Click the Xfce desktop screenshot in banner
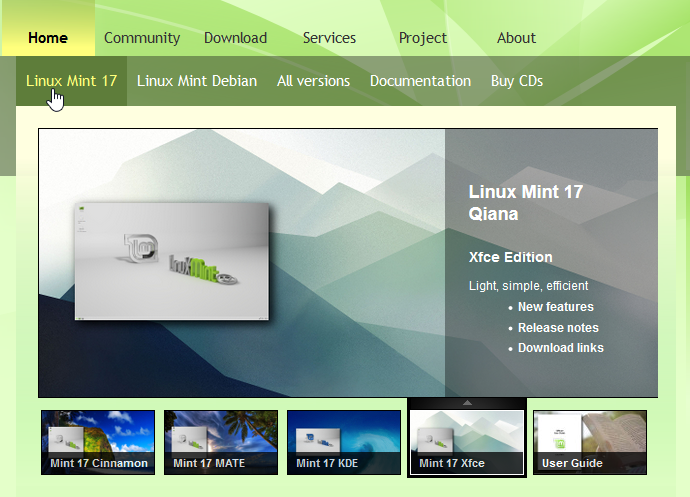The width and height of the screenshot is (690, 497). point(173,262)
